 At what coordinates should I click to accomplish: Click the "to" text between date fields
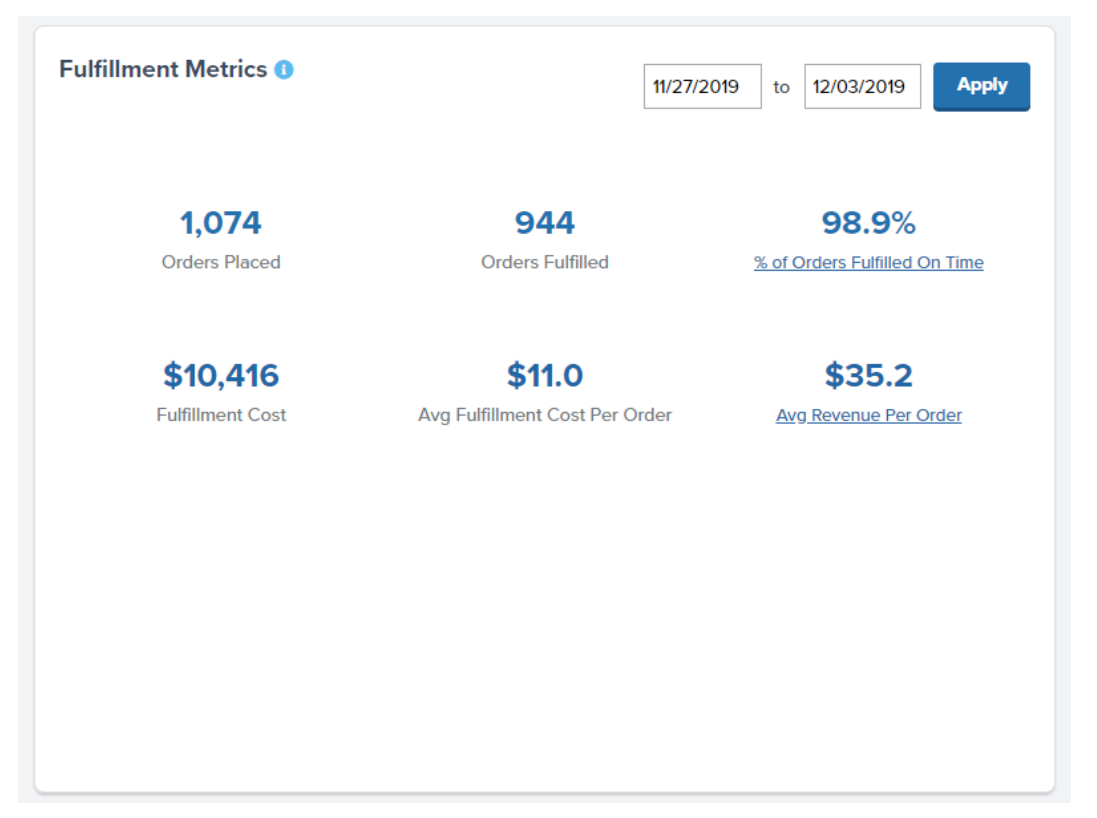click(x=781, y=88)
